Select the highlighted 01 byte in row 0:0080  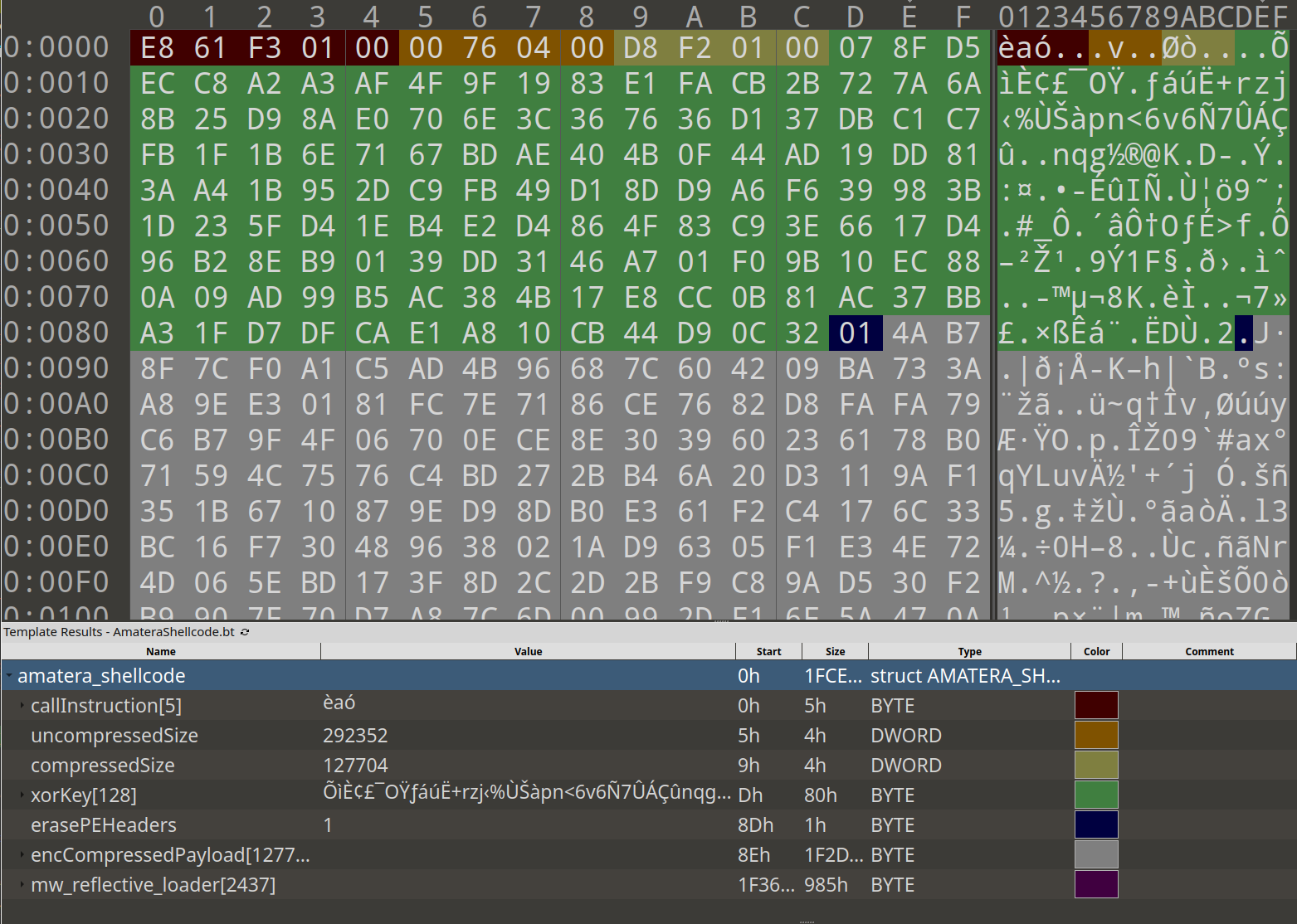point(856,333)
